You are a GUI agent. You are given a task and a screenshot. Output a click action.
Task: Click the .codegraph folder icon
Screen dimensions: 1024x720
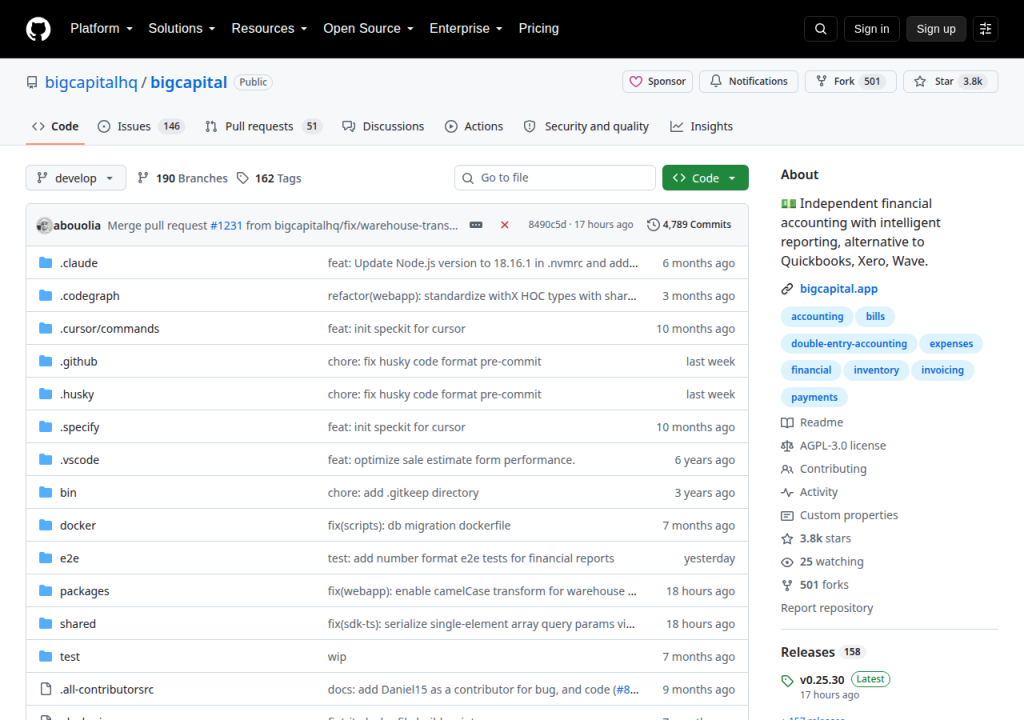pos(45,295)
